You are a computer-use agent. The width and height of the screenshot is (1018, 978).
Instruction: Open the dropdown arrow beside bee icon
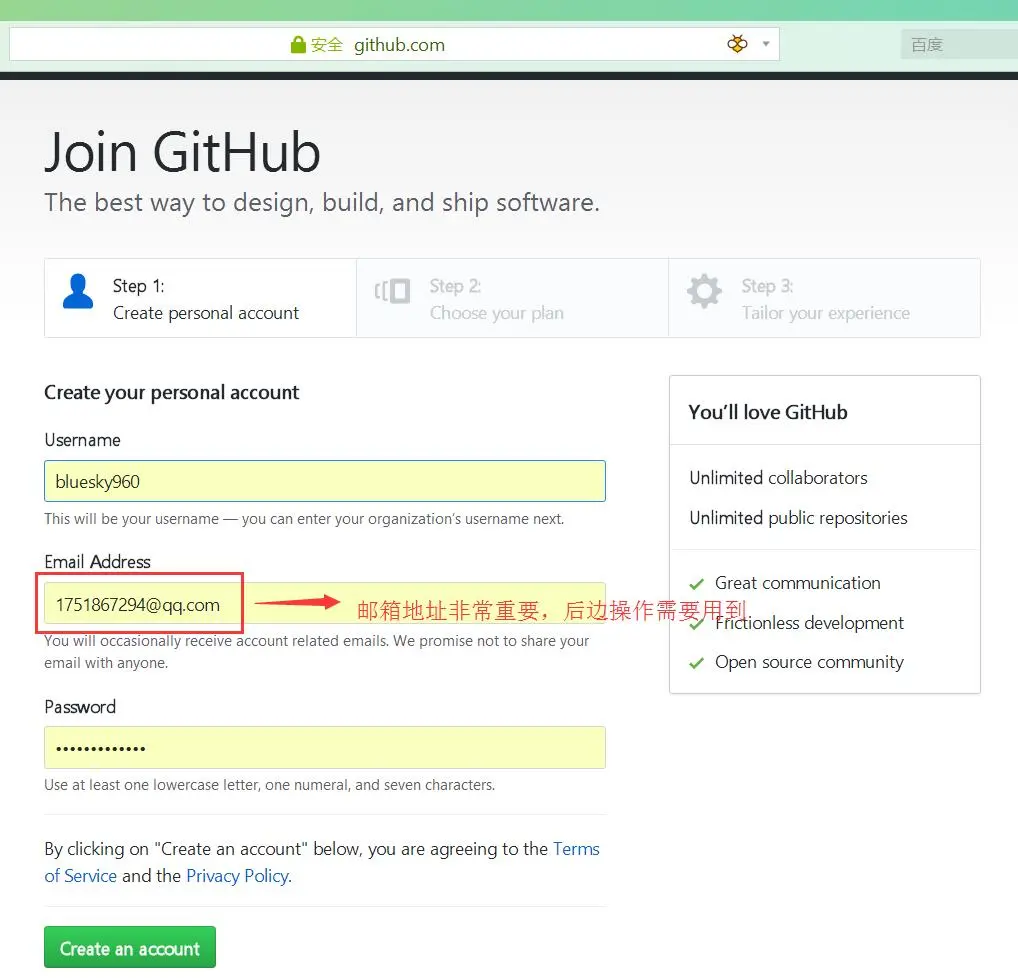(766, 44)
